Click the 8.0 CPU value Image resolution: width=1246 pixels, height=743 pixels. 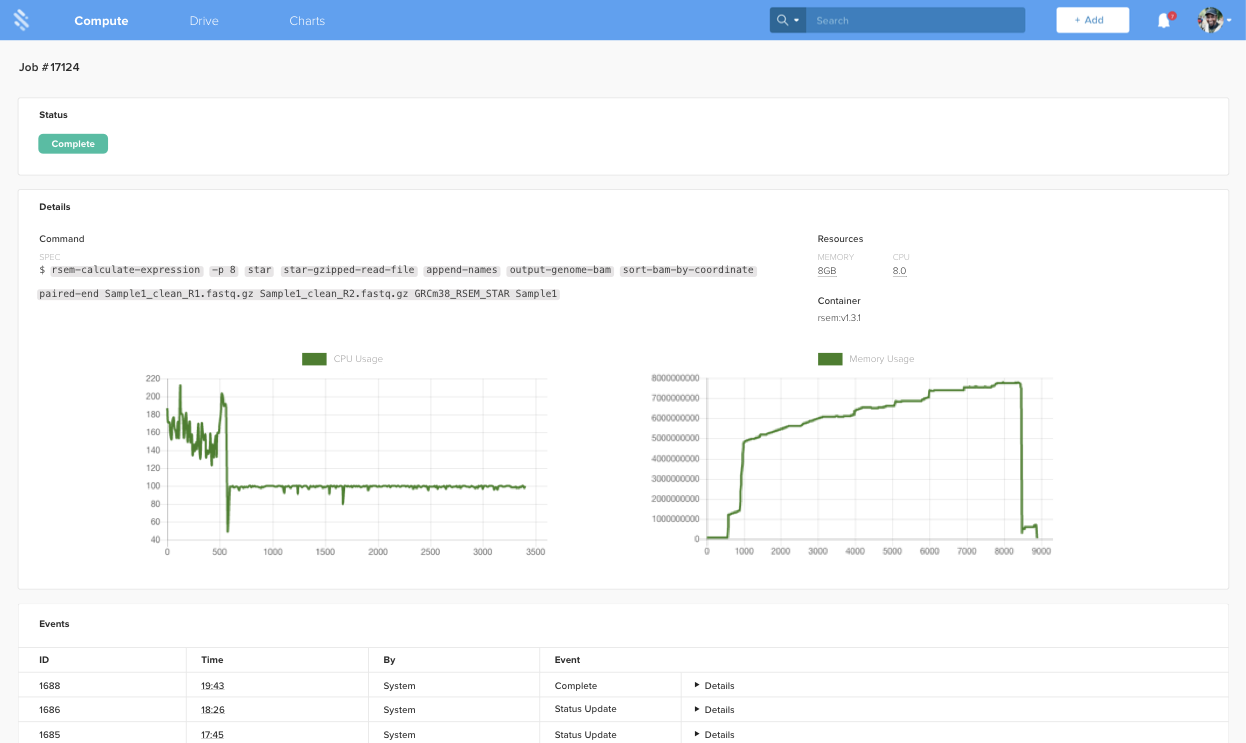coord(899,271)
